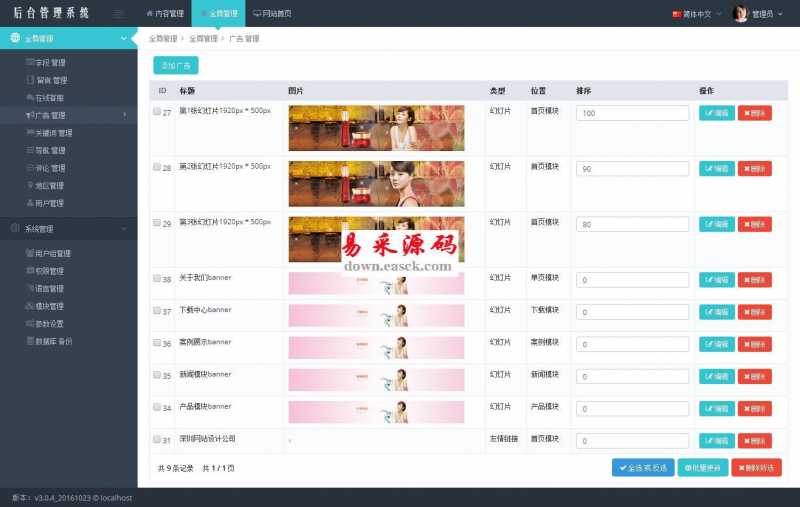Click the 共 9 条记录 record count text
Viewport: 800px width, 507px height.
click(176, 468)
